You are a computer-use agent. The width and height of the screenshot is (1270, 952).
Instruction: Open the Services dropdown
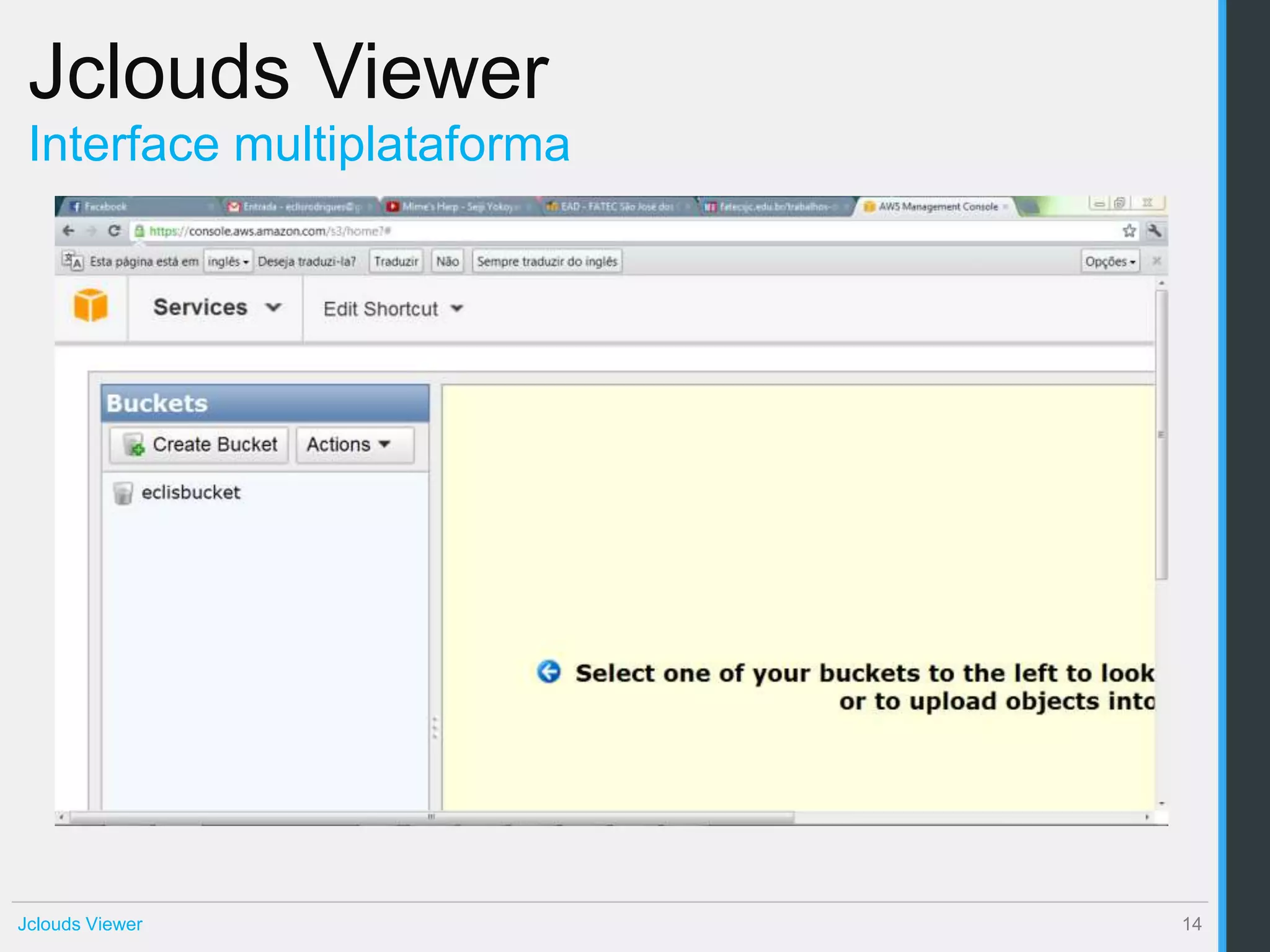coord(216,307)
